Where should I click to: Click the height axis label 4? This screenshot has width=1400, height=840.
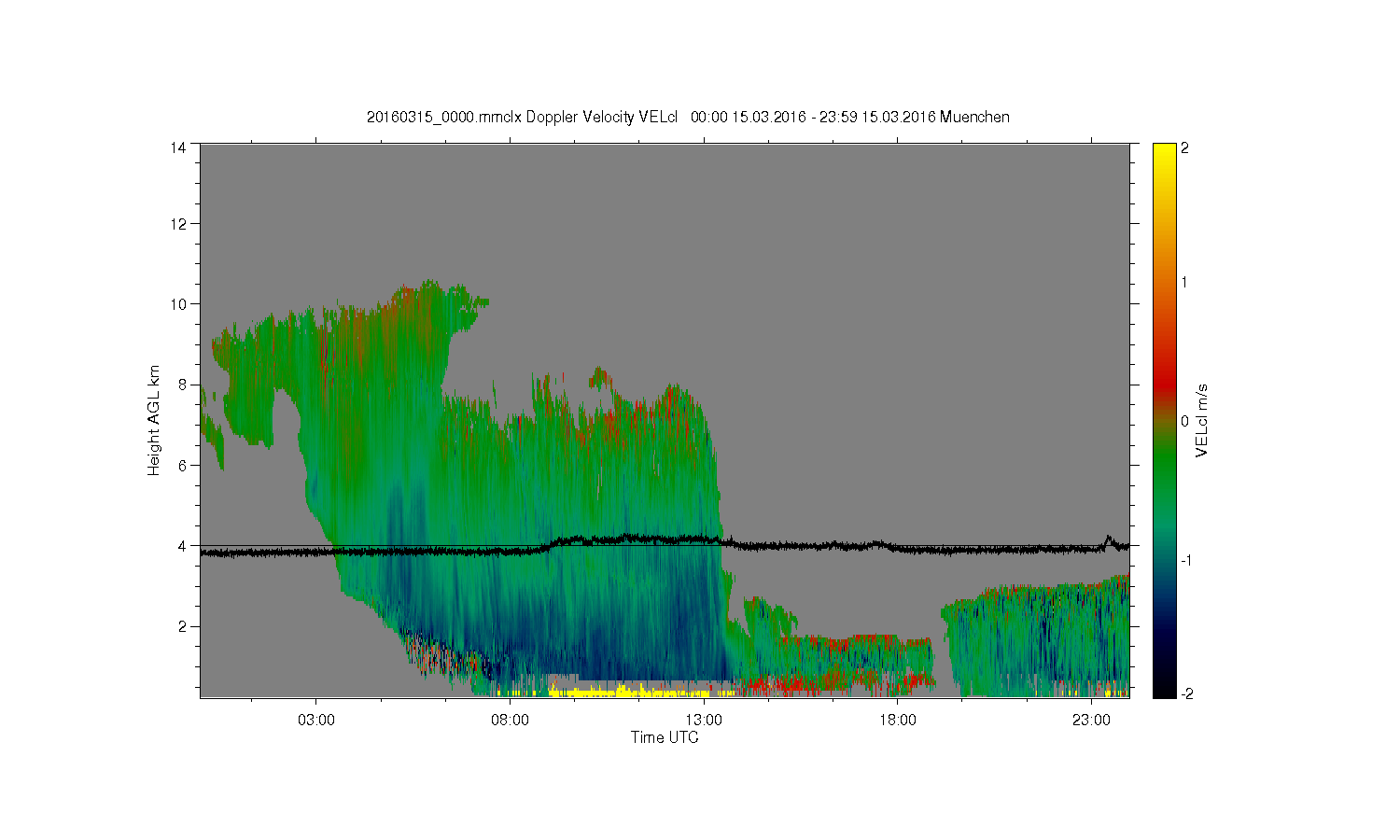tap(183, 546)
